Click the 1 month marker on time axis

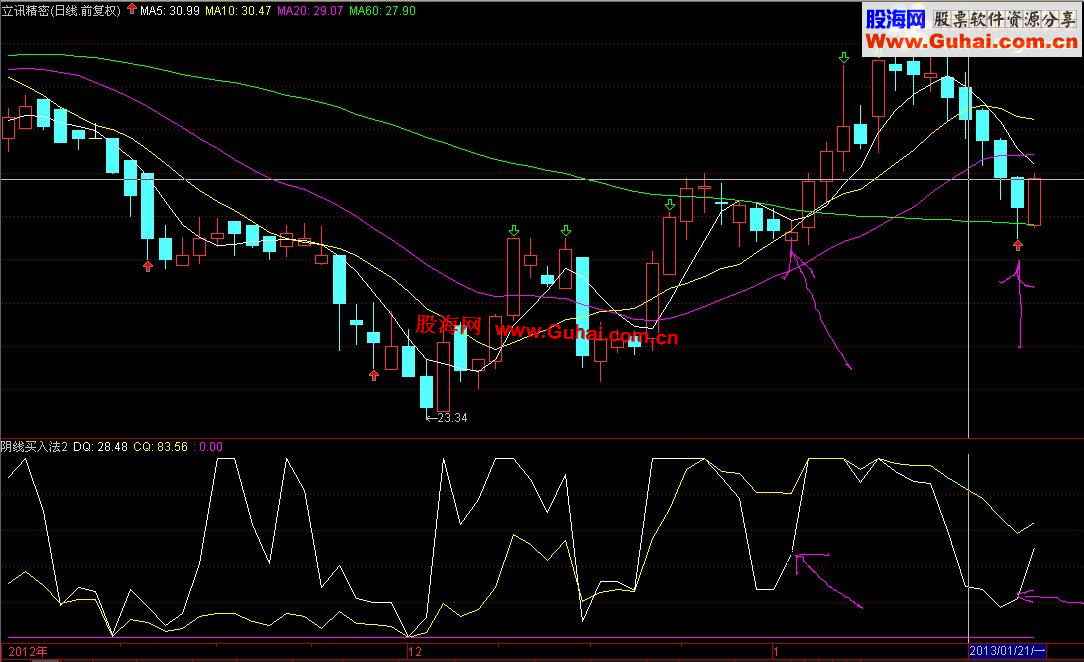pyautogui.click(x=776, y=651)
